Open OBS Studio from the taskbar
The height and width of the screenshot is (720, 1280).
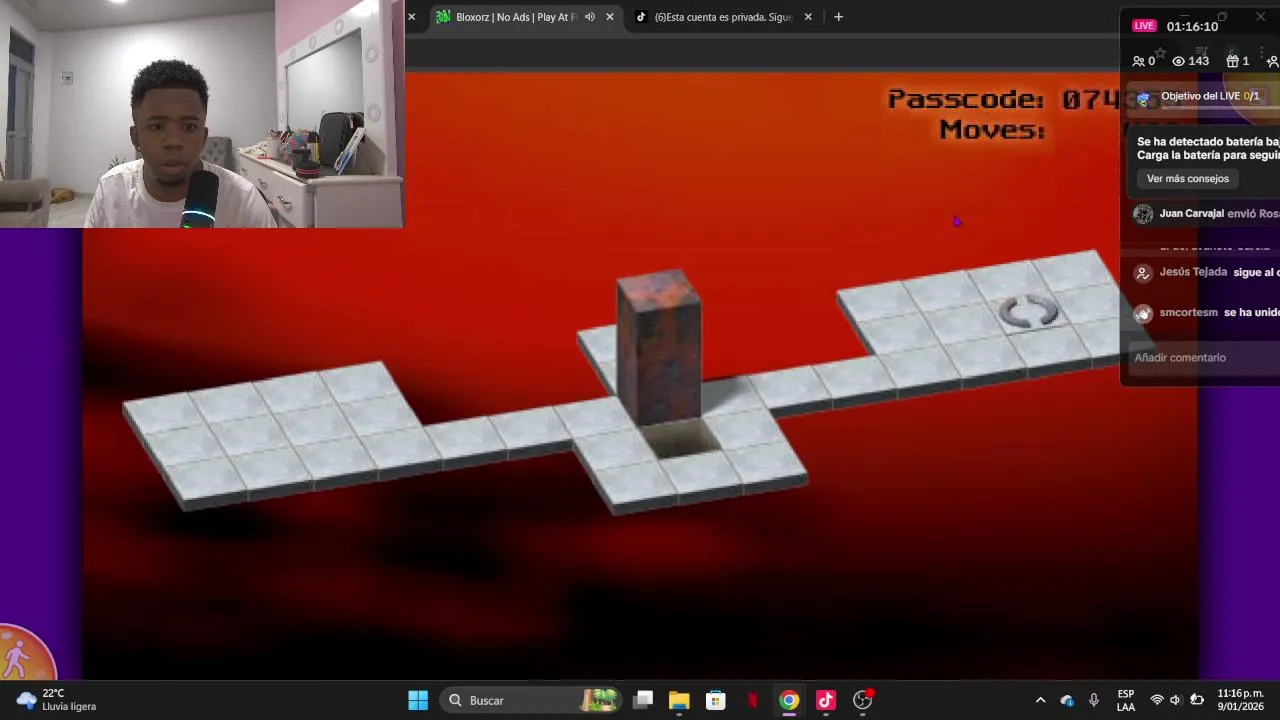(x=863, y=700)
